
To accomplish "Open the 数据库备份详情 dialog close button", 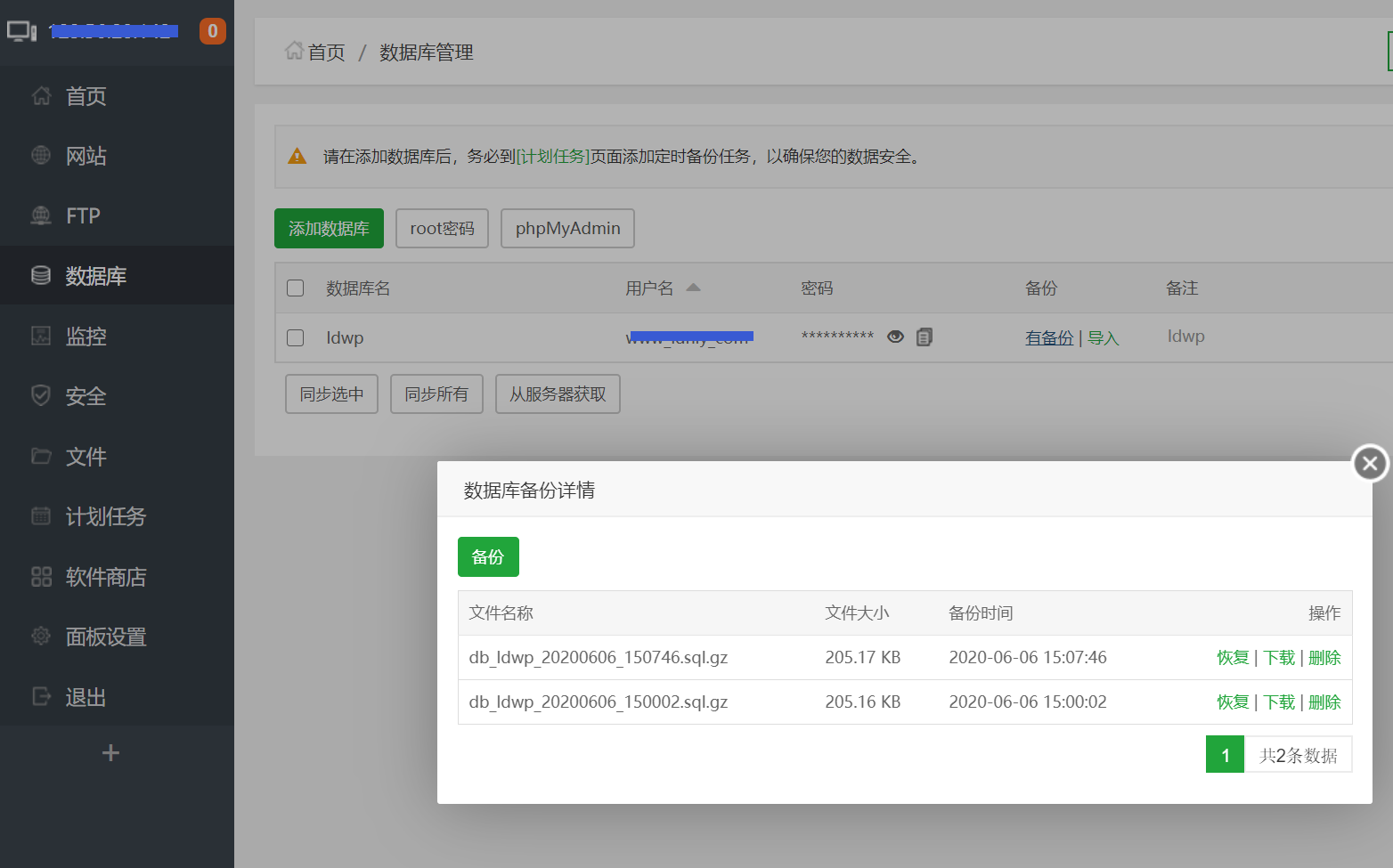I will click(x=1369, y=463).
